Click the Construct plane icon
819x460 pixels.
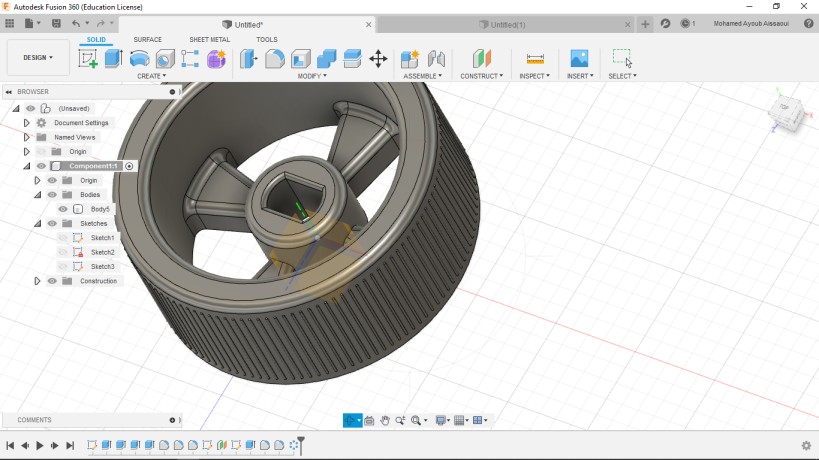coord(482,58)
